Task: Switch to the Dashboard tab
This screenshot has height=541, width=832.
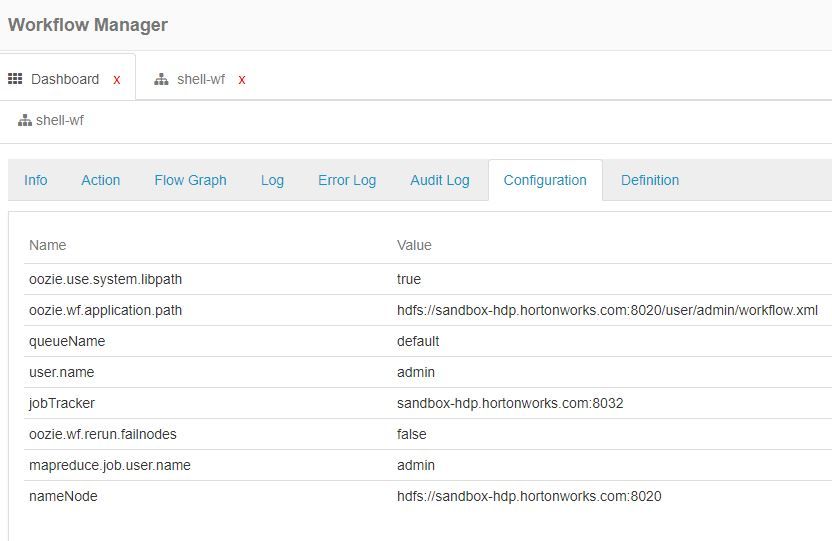Action: 65,79
